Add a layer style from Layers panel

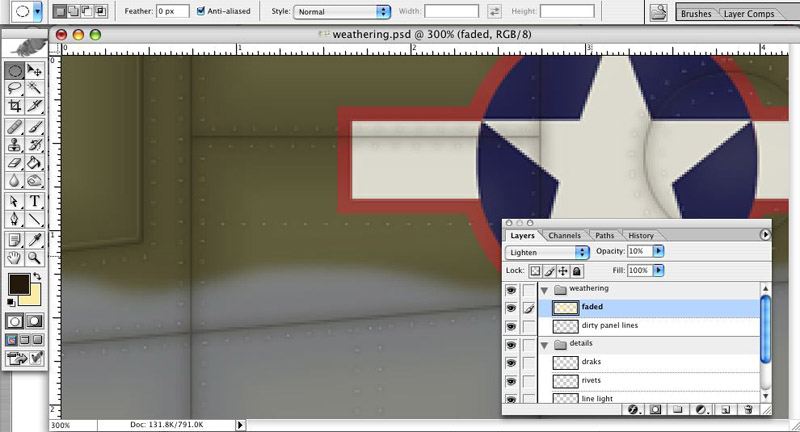(x=634, y=409)
